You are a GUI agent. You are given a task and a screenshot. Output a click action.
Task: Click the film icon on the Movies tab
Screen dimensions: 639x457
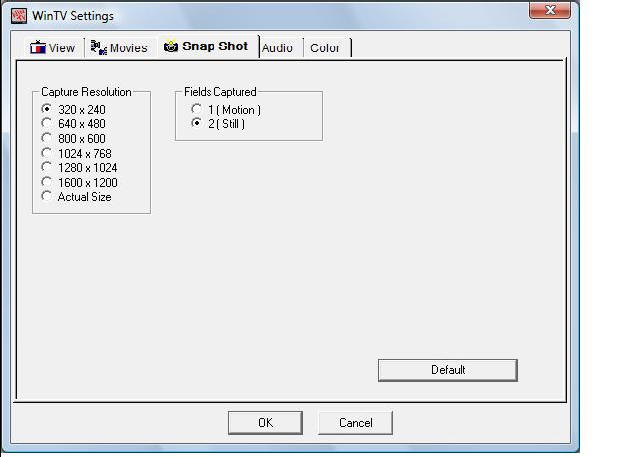pos(98,47)
